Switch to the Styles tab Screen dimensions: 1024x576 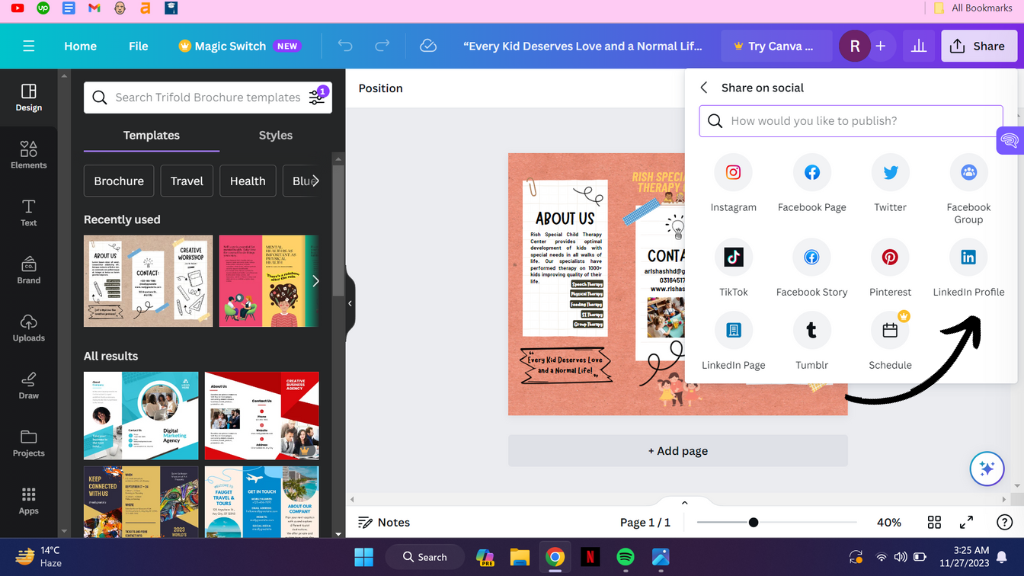pyautogui.click(x=276, y=135)
